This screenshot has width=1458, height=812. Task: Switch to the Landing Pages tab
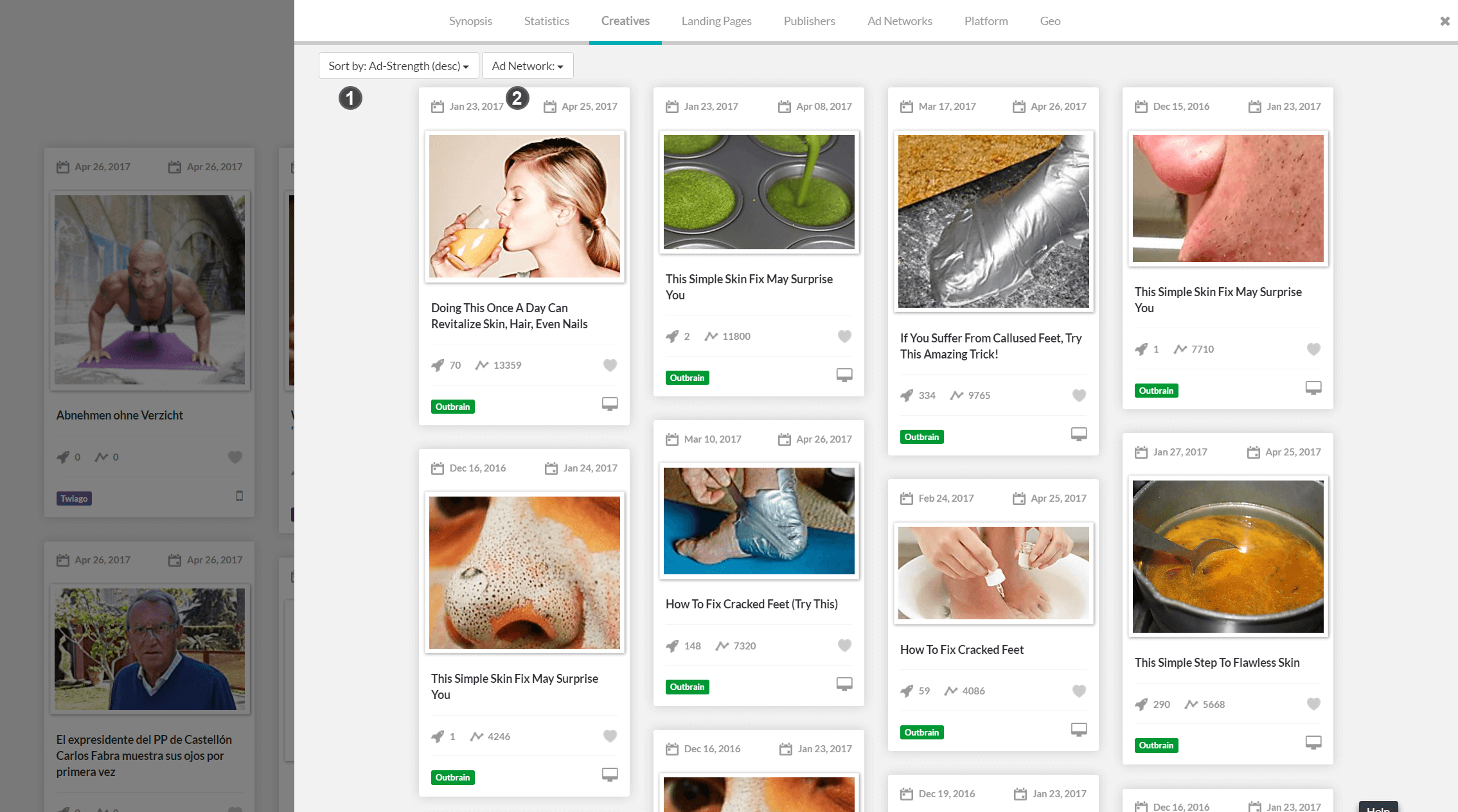[x=716, y=21]
